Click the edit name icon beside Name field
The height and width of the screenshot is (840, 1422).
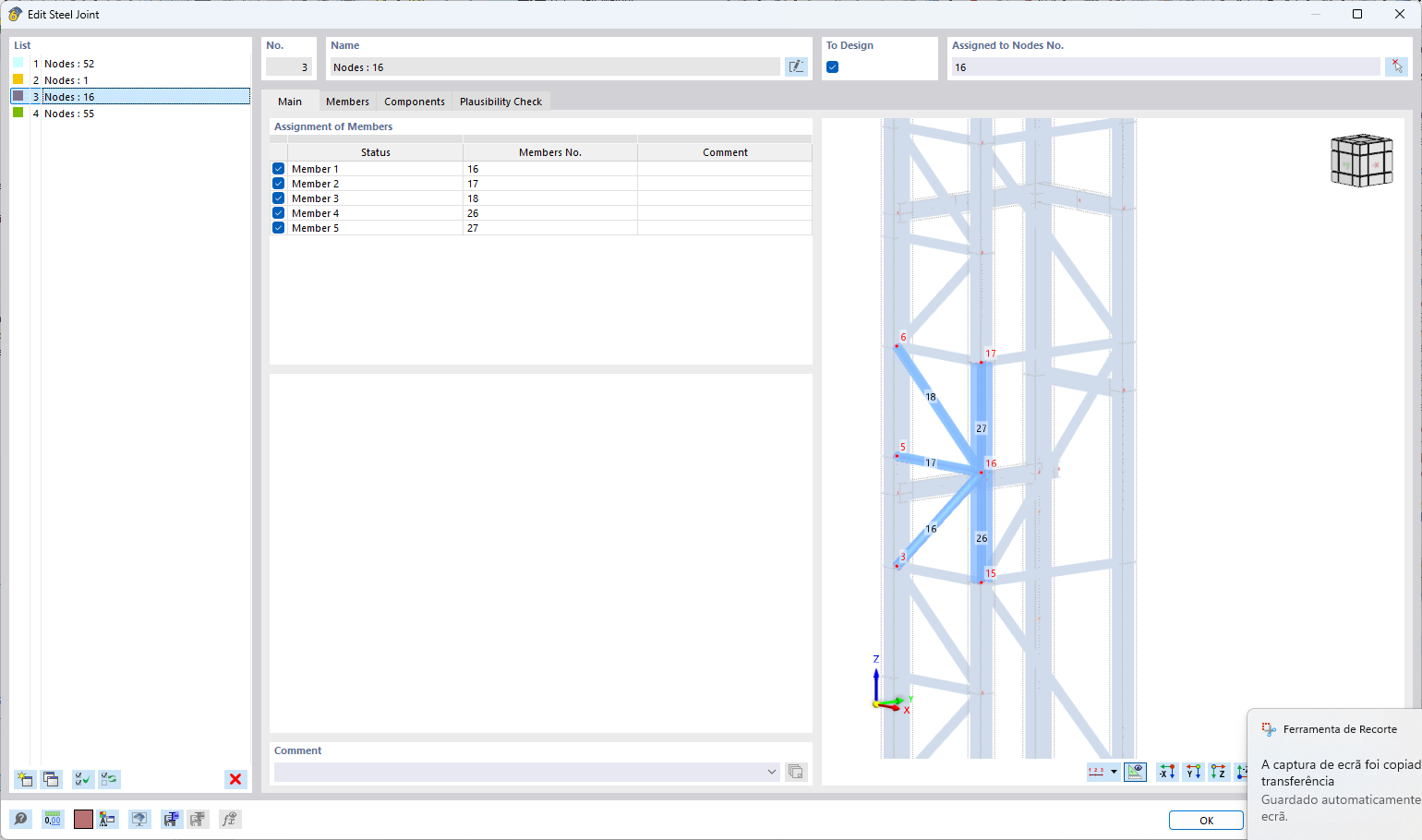coord(795,66)
